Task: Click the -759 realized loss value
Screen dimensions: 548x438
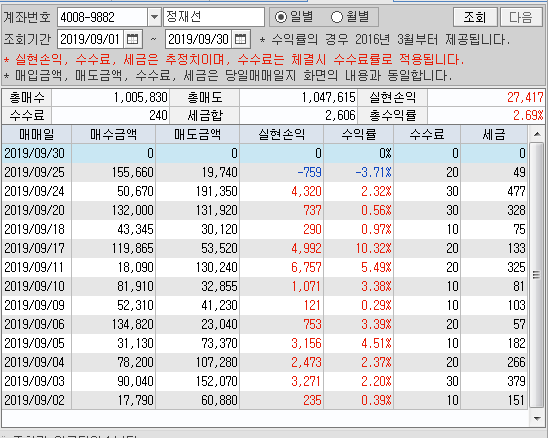Action: coord(309,172)
